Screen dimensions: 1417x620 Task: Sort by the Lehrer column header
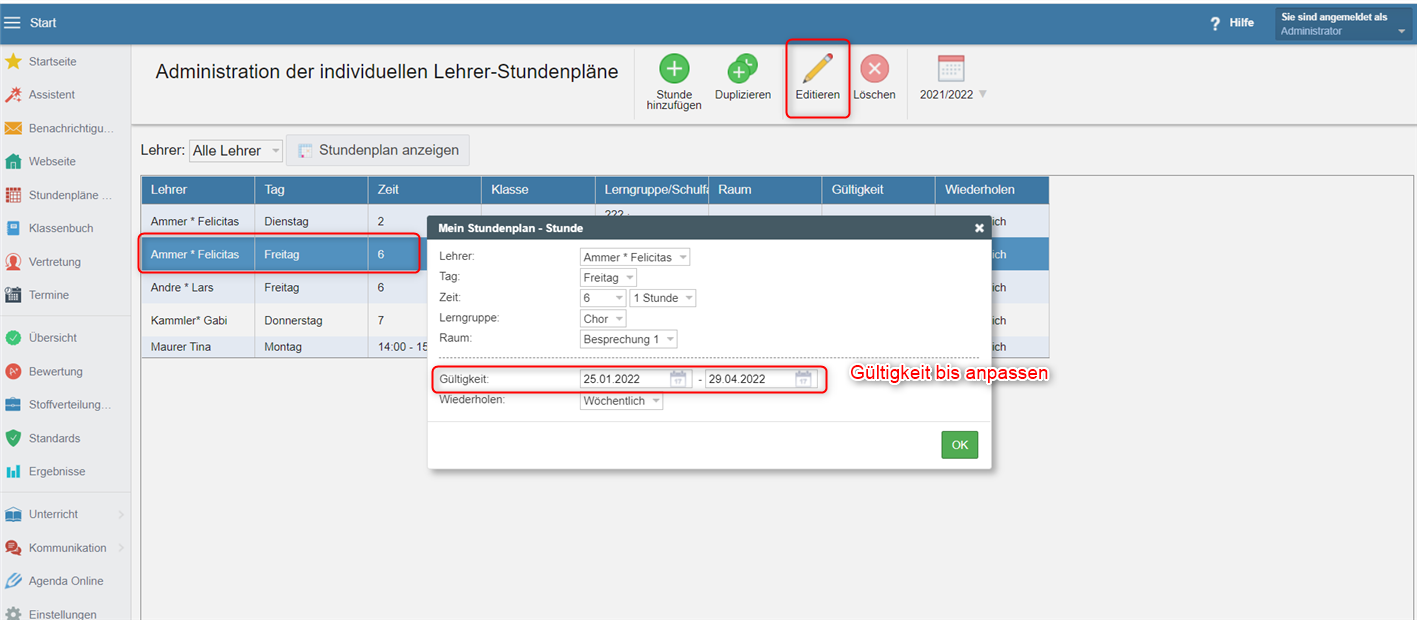(x=198, y=190)
